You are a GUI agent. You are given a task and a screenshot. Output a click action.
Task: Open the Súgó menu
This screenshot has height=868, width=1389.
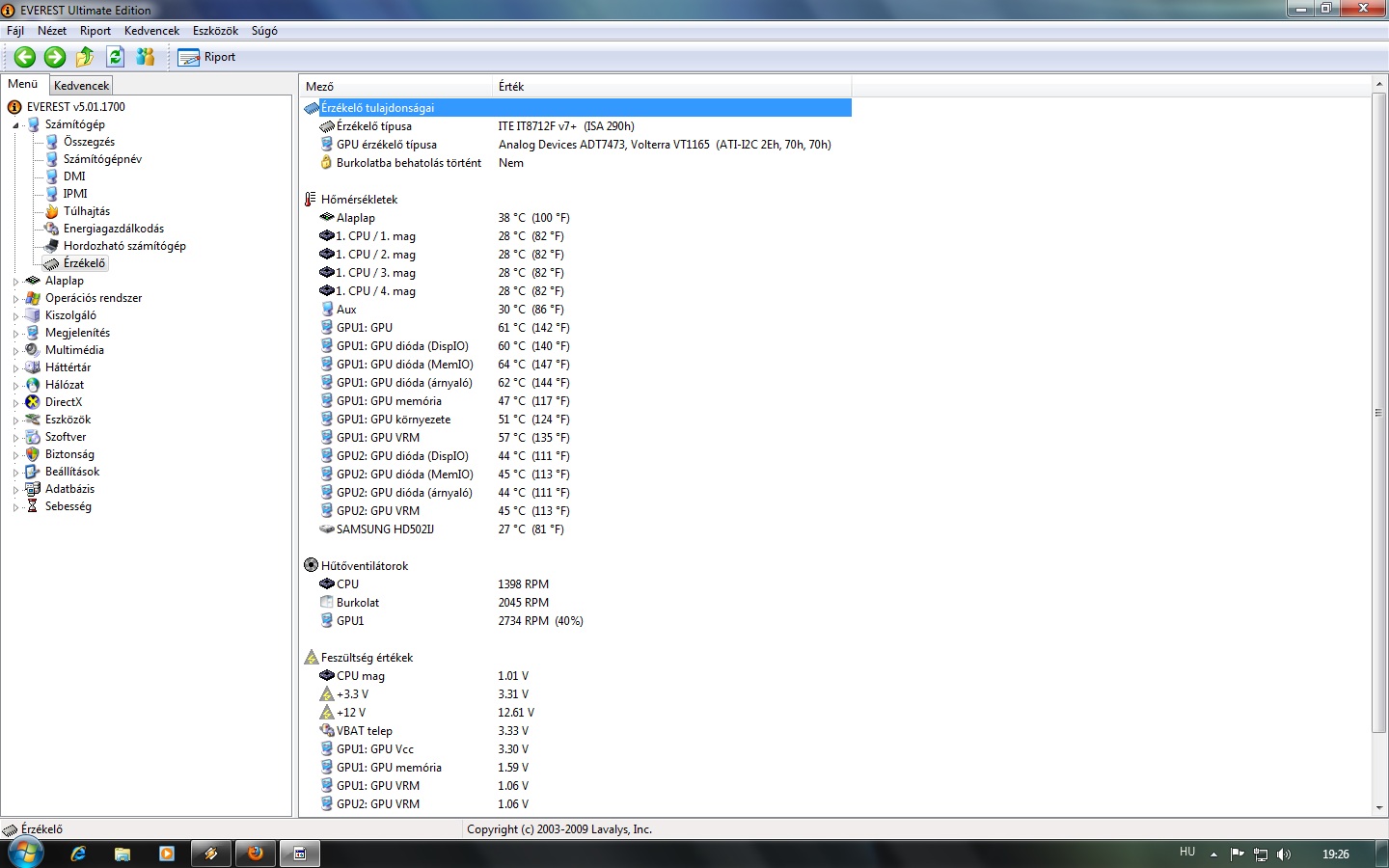[x=264, y=31]
